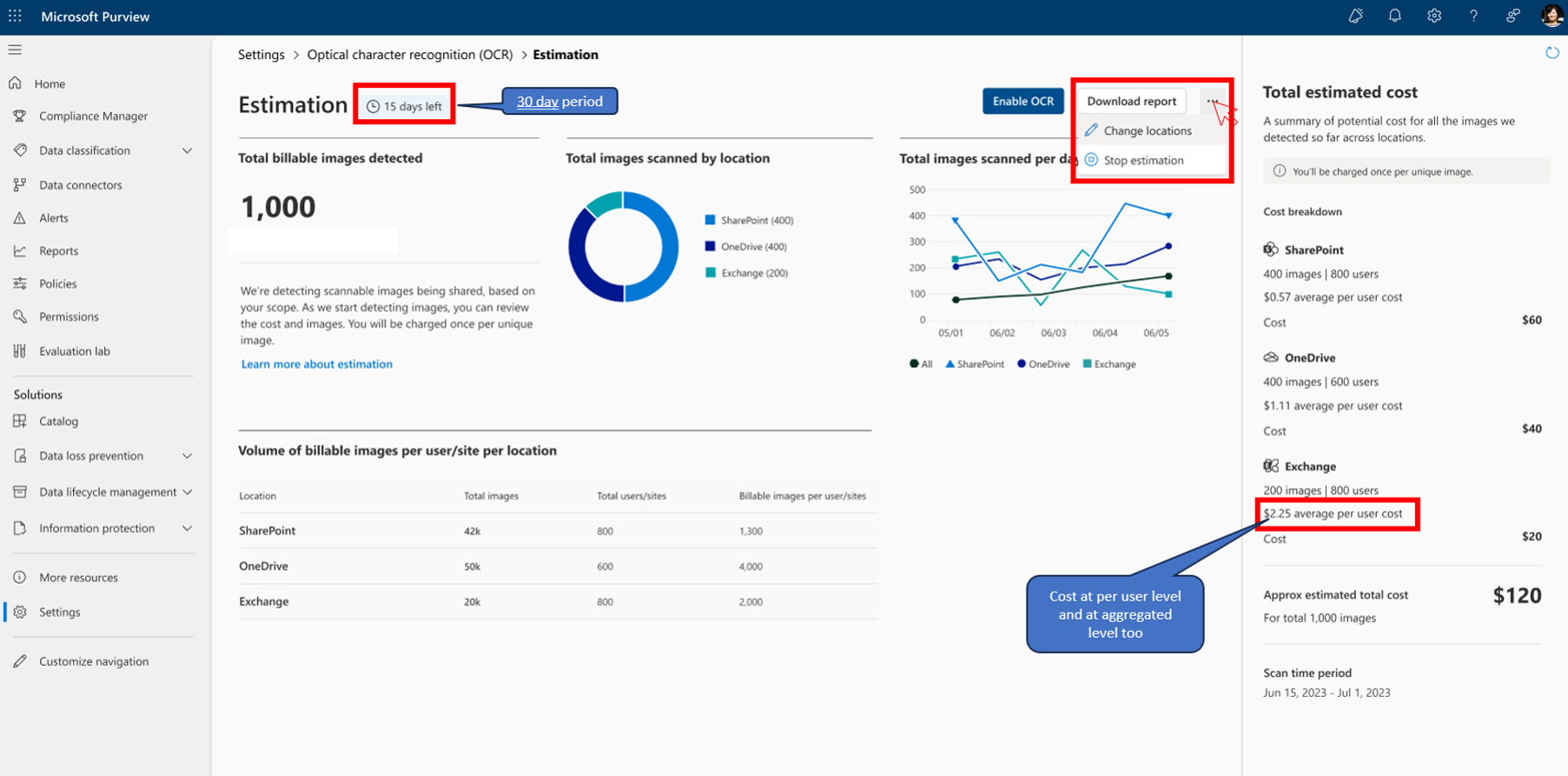Open Learn more about estimation link

[316, 364]
